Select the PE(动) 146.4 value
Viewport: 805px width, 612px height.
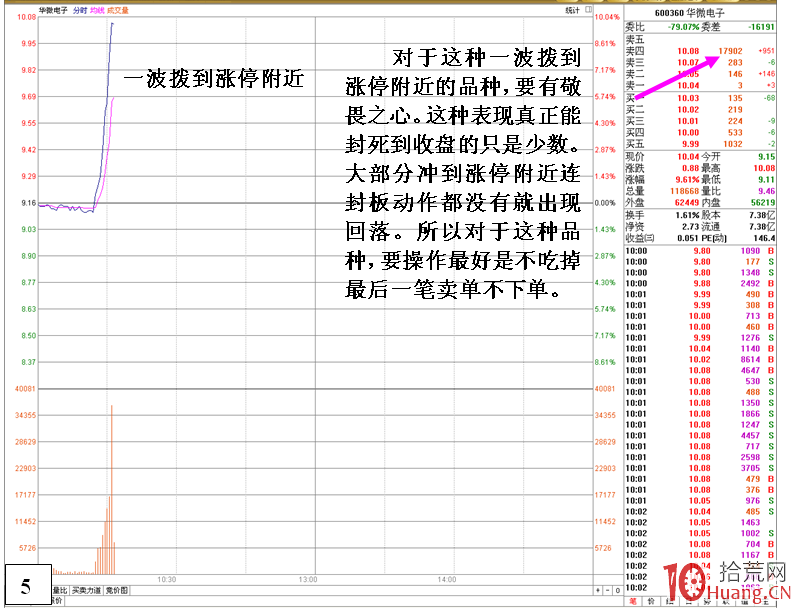pos(764,238)
